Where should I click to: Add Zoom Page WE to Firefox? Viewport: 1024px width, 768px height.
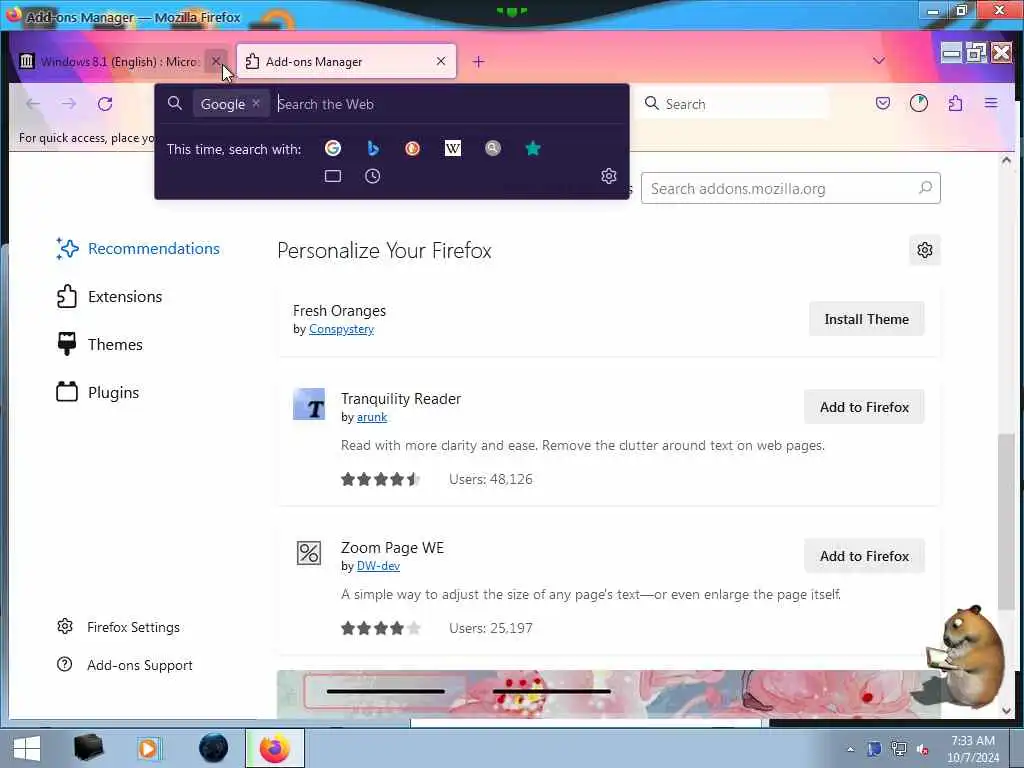click(x=864, y=556)
